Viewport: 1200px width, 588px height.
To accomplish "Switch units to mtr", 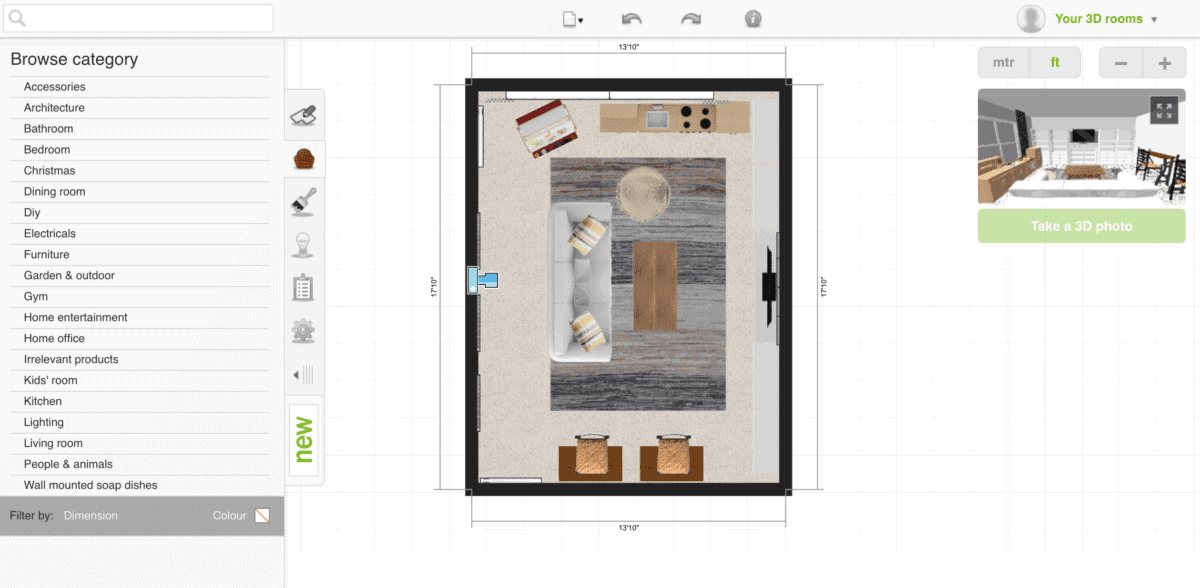I will coord(1003,63).
